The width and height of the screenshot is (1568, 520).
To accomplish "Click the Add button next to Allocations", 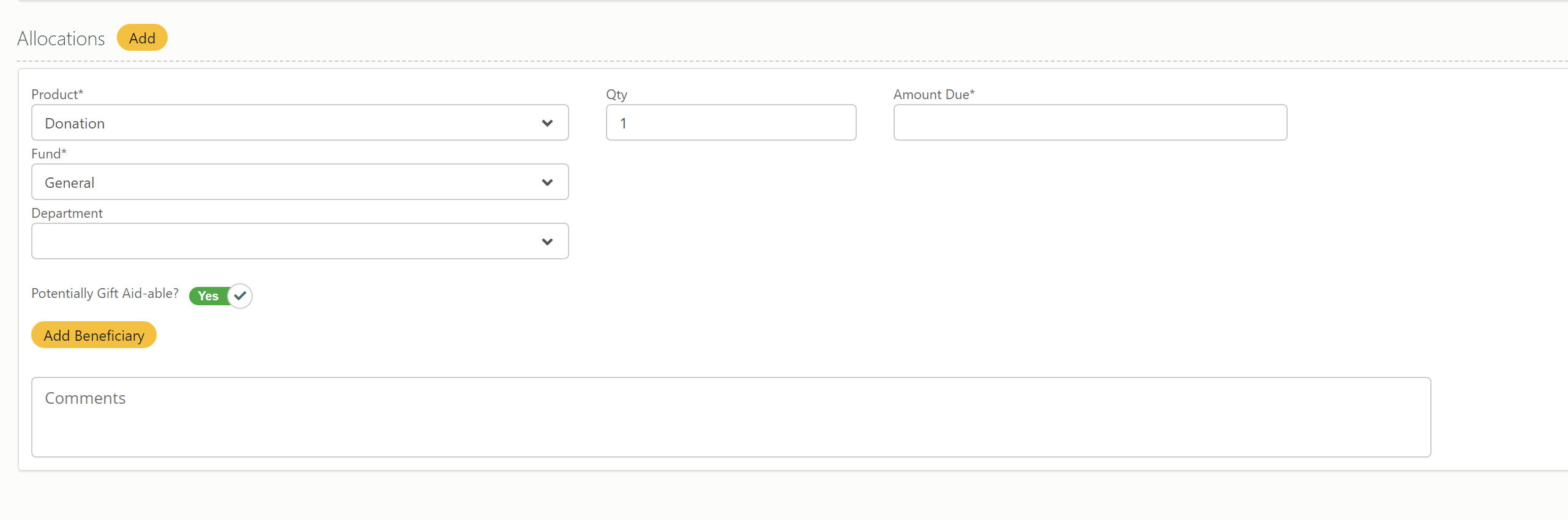I will click(142, 38).
